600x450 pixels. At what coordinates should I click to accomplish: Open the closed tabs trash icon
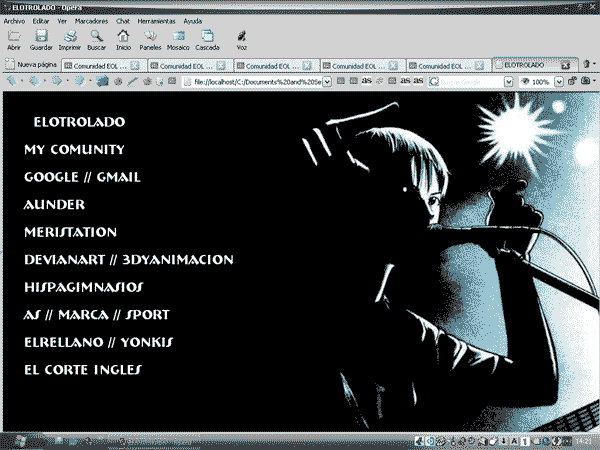click(586, 64)
